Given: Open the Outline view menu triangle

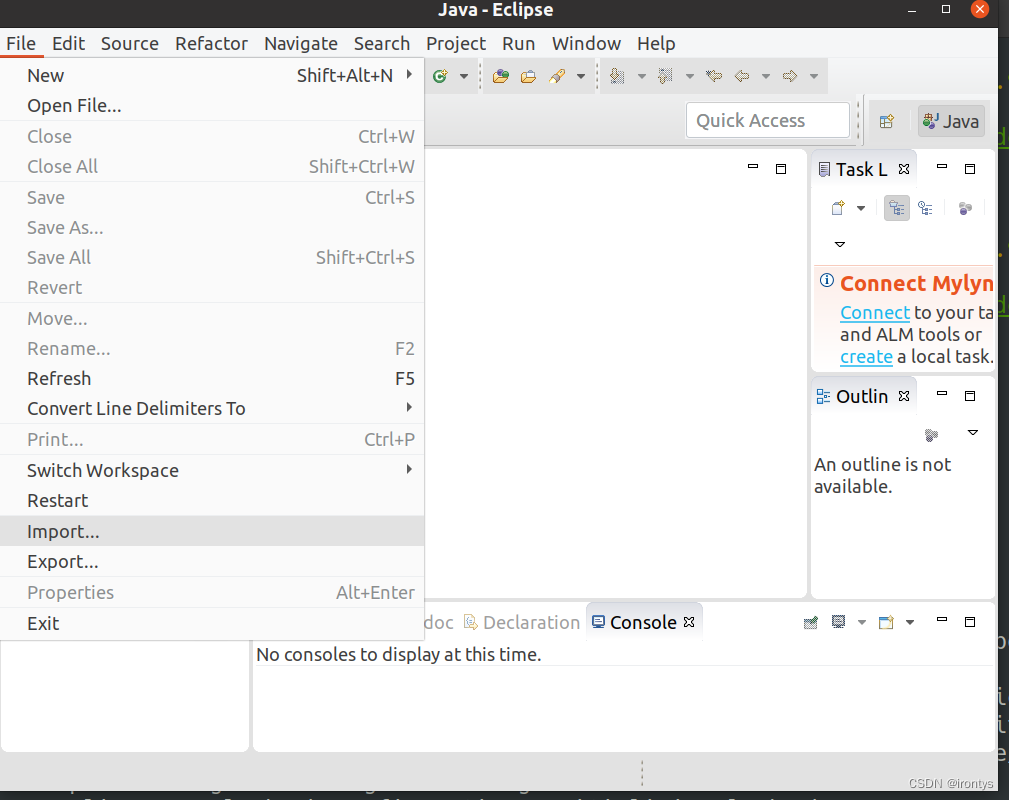Looking at the screenshot, I should [973, 433].
